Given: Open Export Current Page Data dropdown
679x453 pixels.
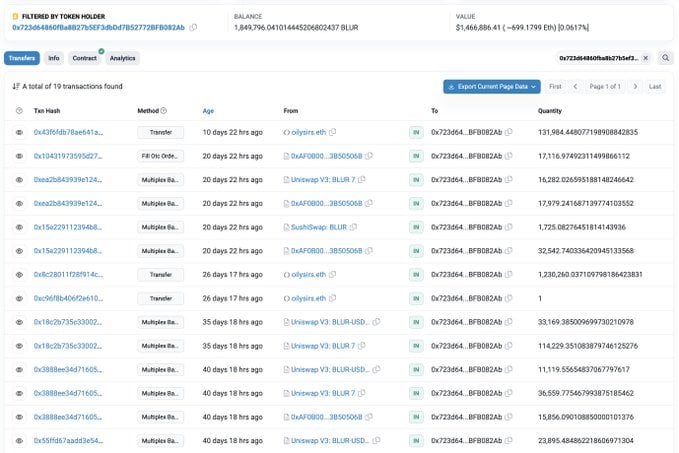Looking at the screenshot, I should [492, 87].
